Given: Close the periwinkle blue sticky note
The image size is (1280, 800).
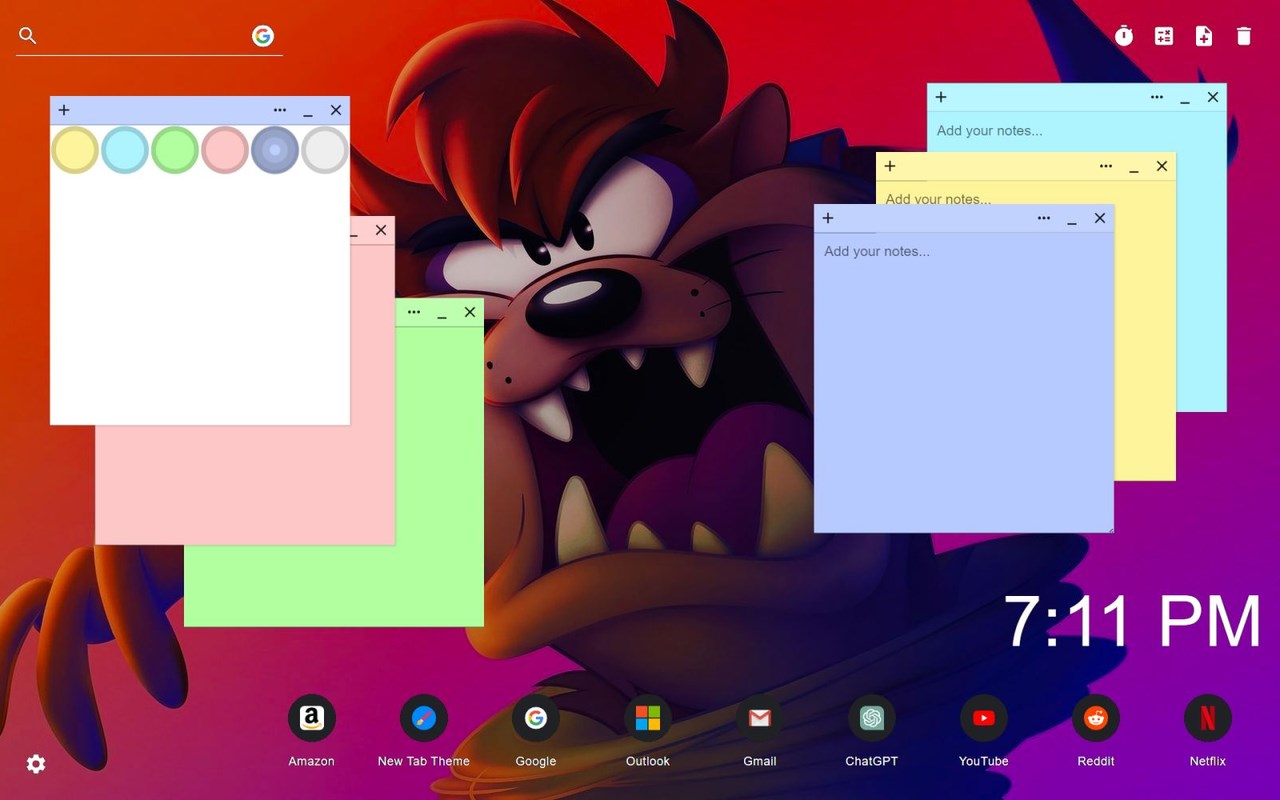Looking at the screenshot, I should pyautogui.click(x=1100, y=218).
